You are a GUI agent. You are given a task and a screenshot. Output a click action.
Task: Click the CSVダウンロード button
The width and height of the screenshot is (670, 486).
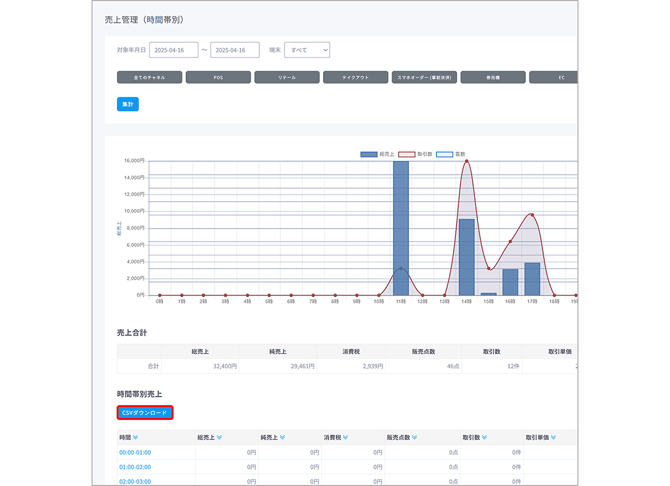(x=145, y=413)
